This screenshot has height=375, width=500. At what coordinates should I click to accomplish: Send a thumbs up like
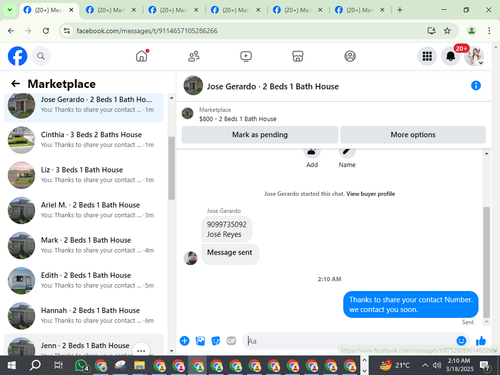coord(481,340)
